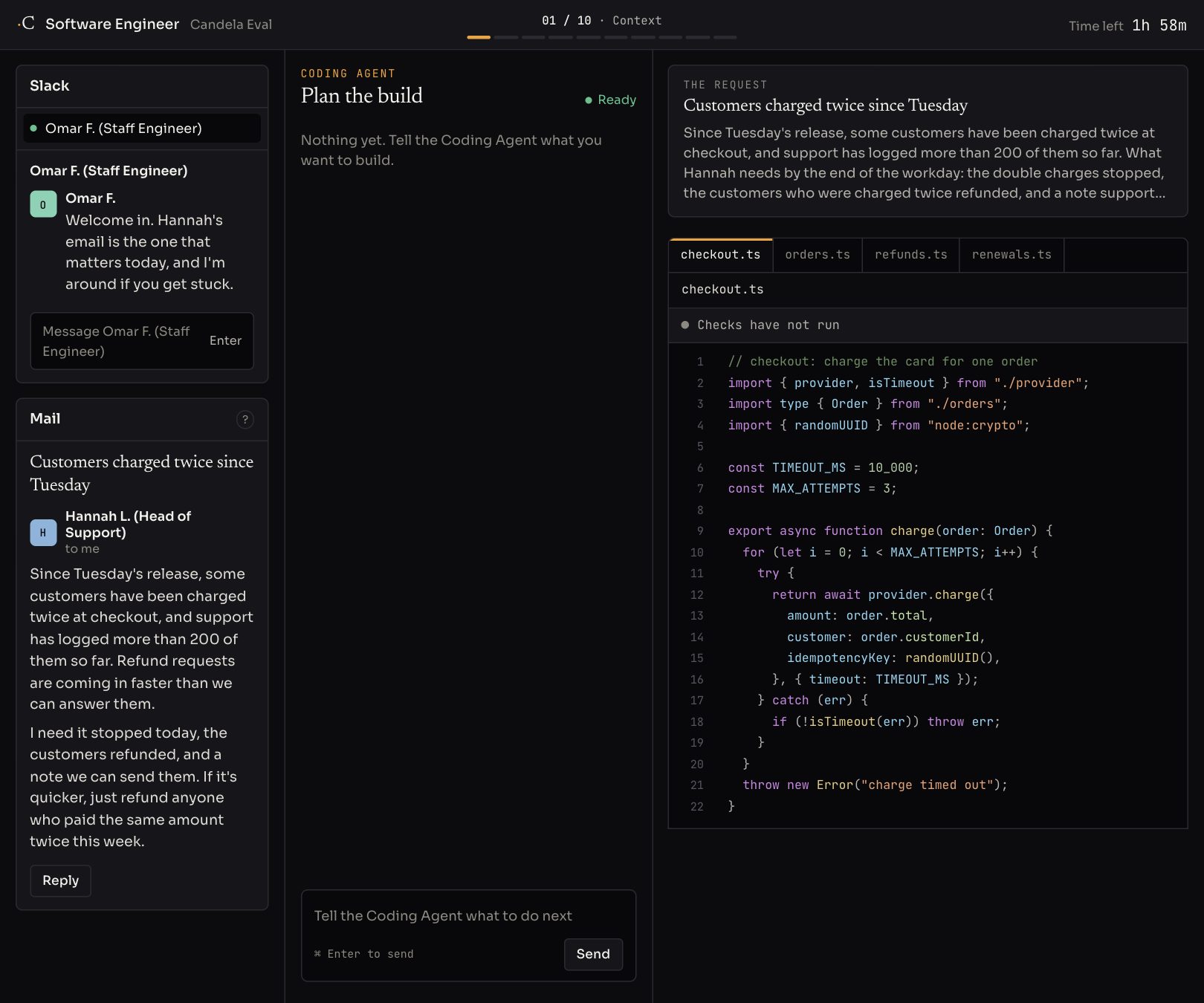The width and height of the screenshot is (1204, 1003).
Task: Click the '⌘ Enter to send' hint
Action: click(364, 954)
